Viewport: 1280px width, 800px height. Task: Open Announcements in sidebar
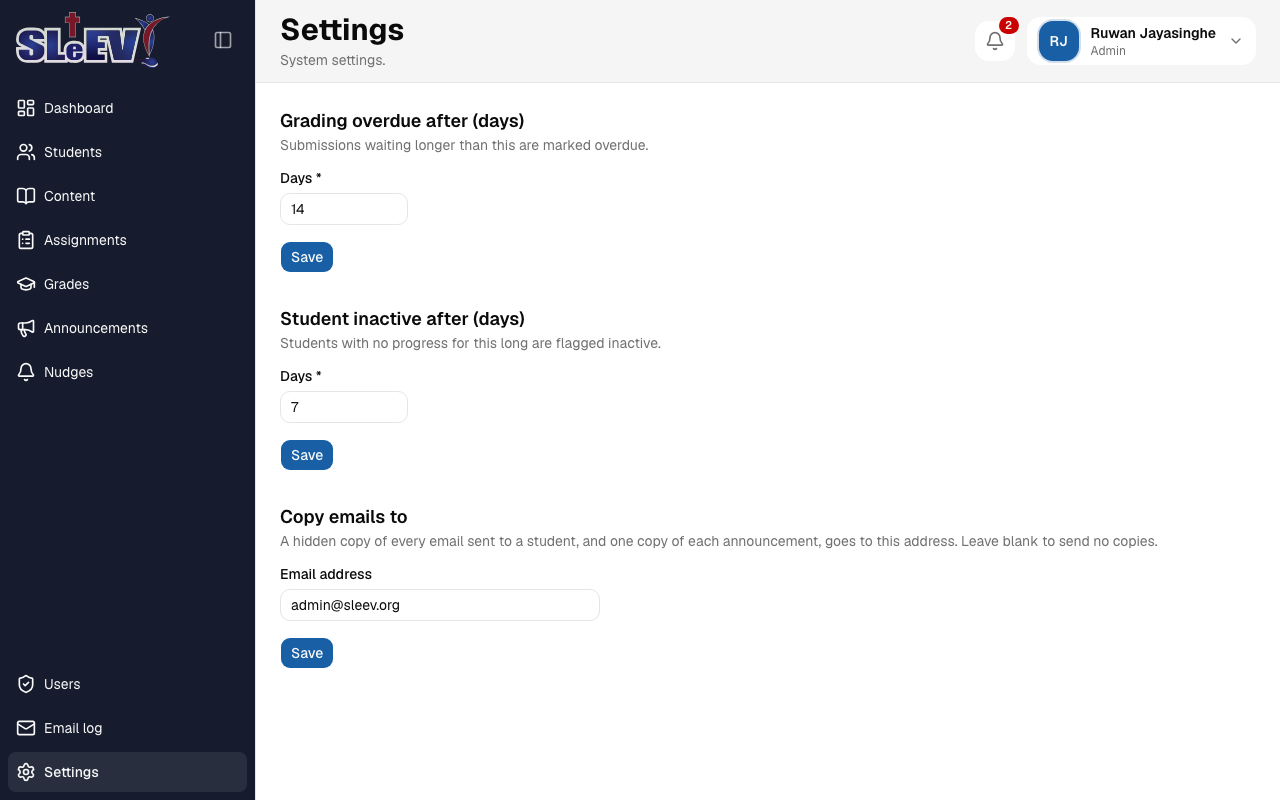[x=127, y=328]
